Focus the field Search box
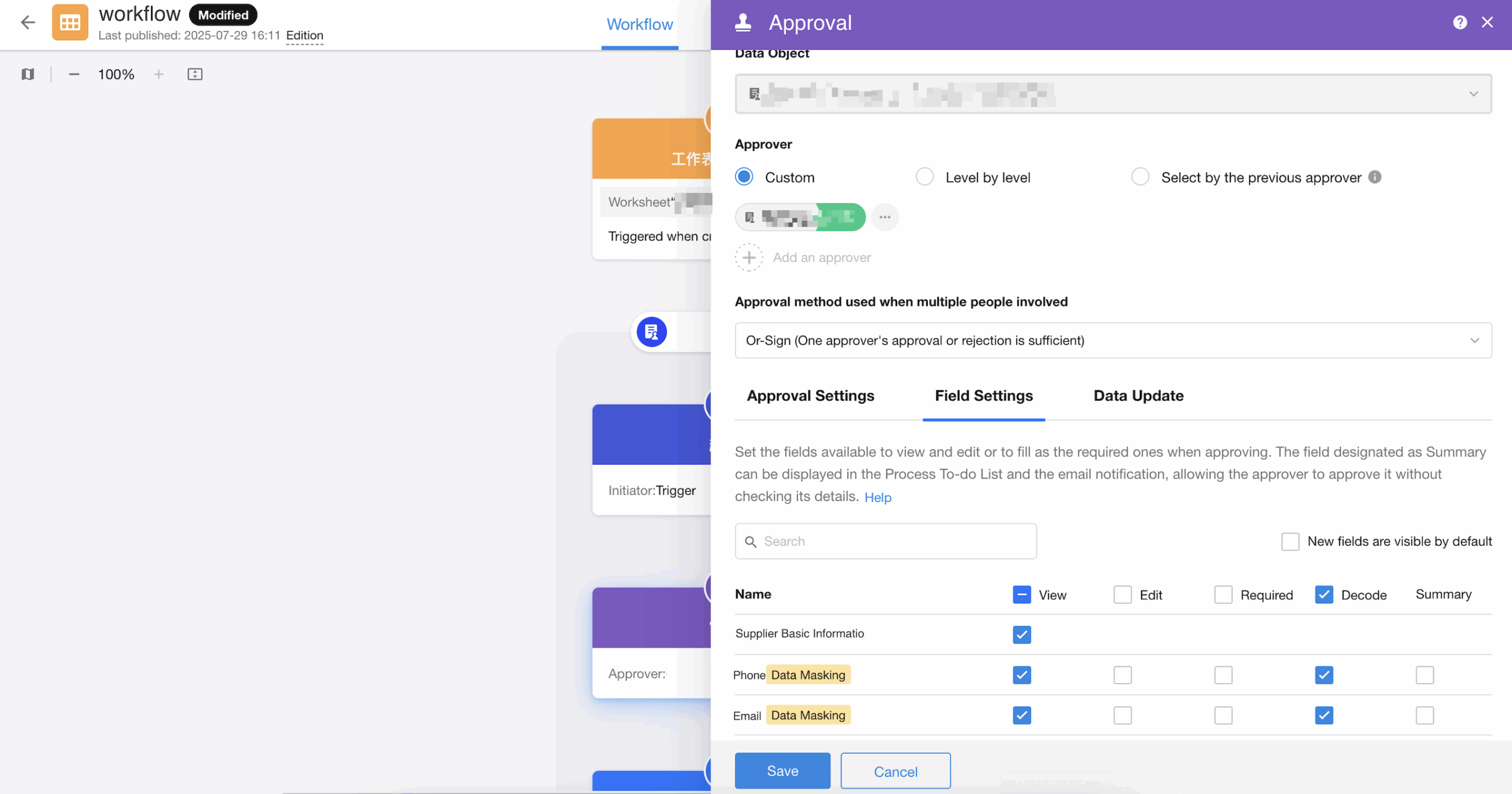The height and width of the screenshot is (794, 1512). [x=885, y=541]
